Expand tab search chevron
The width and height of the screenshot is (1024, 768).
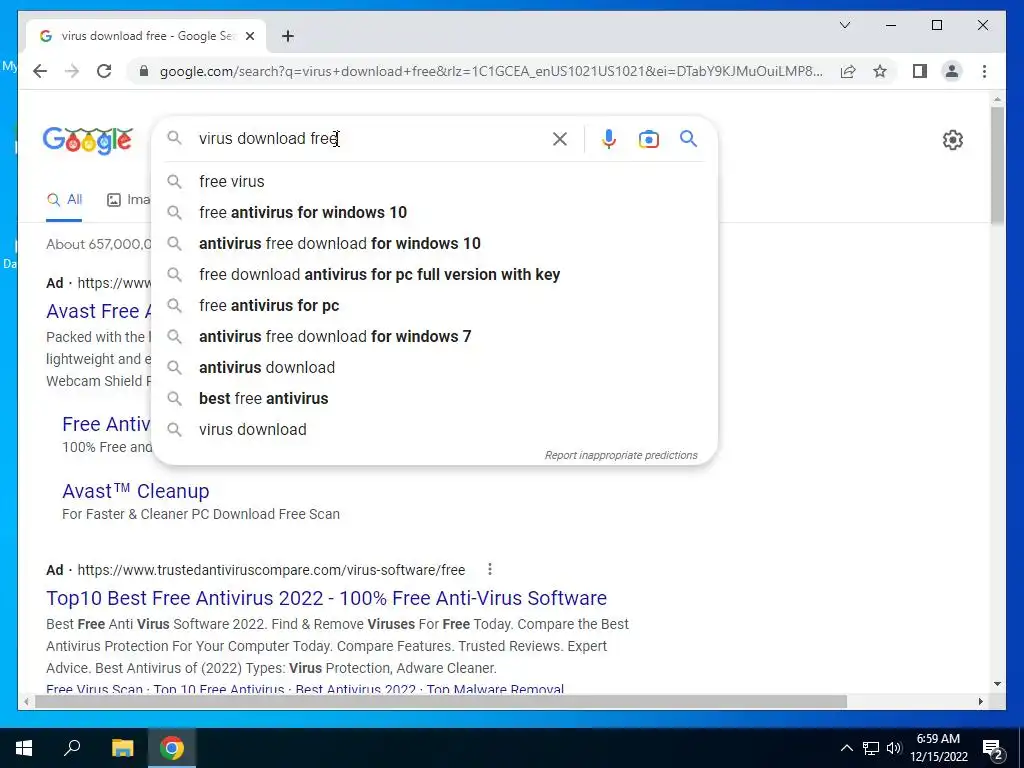coord(844,25)
